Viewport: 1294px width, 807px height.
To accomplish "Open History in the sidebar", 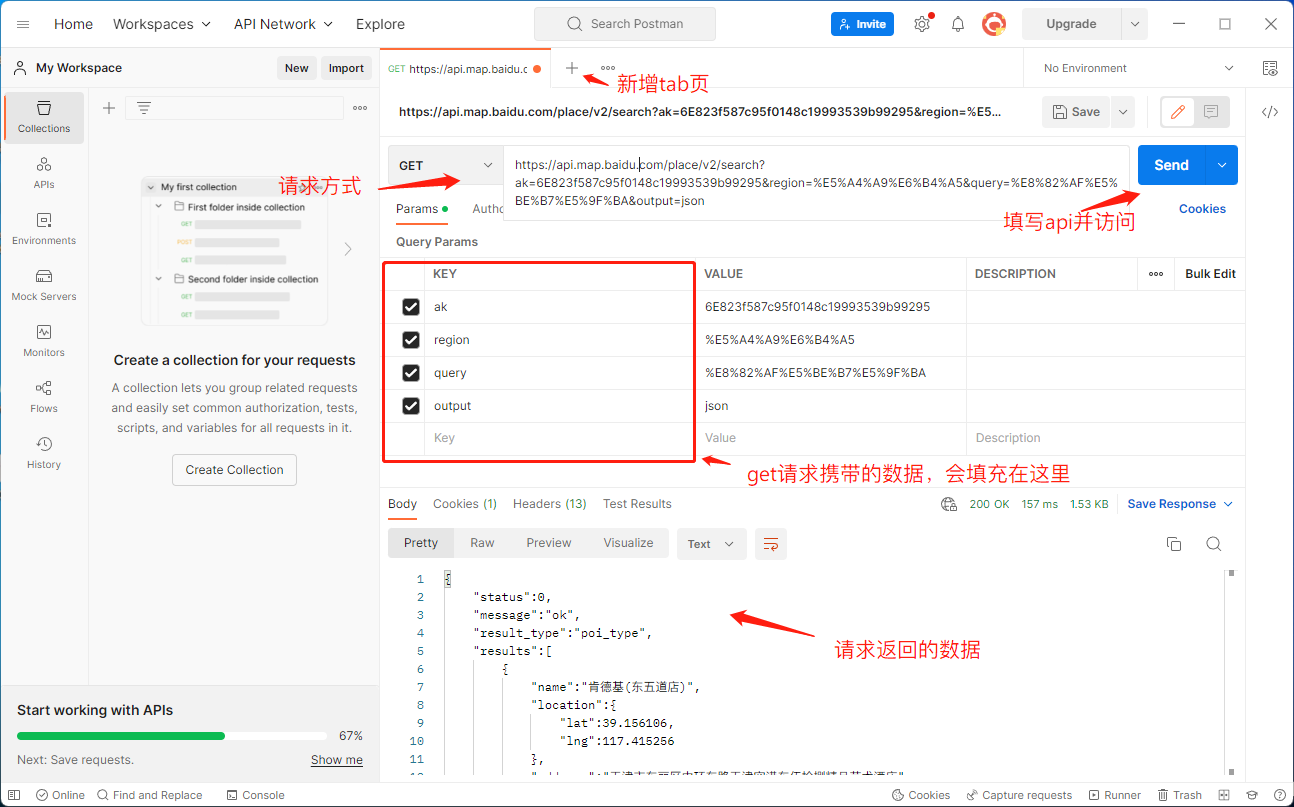I will click(44, 453).
